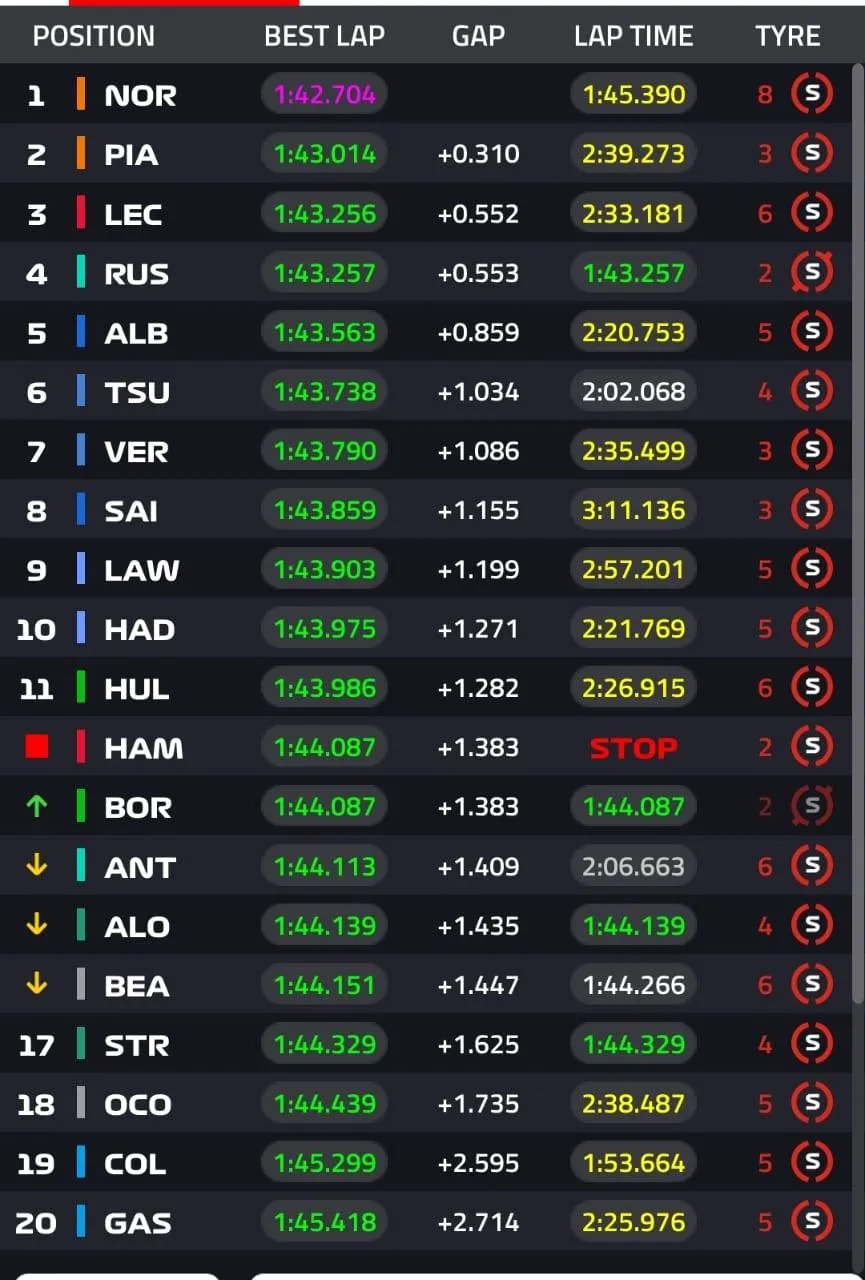Click Gasly's soft tyre compound icon

coord(811,1222)
